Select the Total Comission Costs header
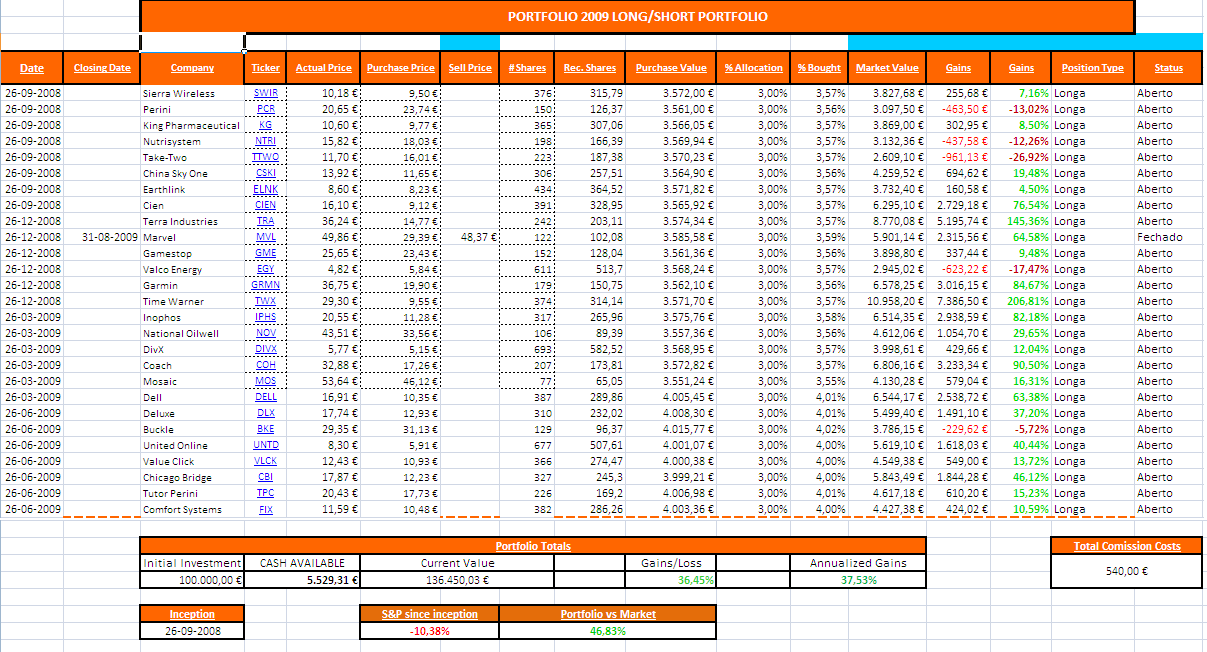 pos(1126,546)
